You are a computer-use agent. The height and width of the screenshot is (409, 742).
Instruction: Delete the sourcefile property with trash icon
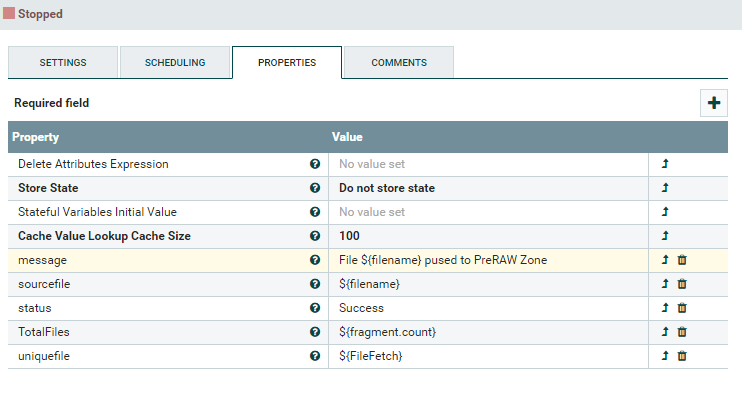[x=682, y=284]
